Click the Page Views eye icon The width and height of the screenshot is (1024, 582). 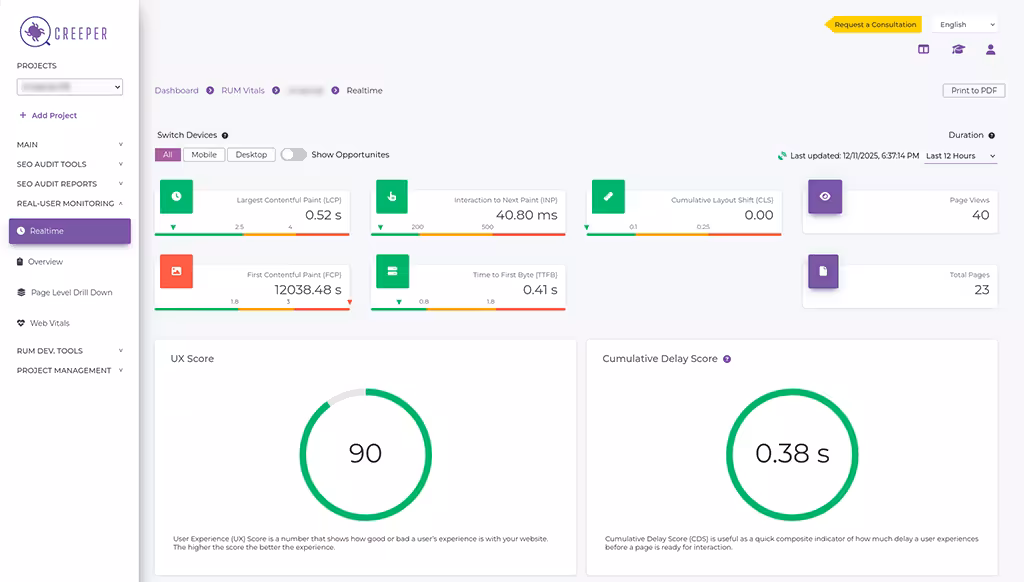pyautogui.click(x=824, y=197)
